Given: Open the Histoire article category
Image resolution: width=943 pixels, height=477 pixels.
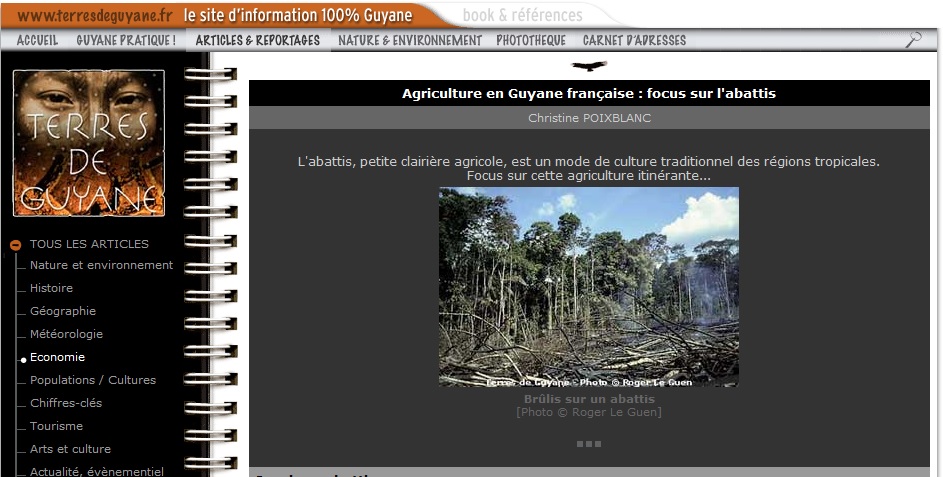Looking at the screenshot, I should (52, 288).
